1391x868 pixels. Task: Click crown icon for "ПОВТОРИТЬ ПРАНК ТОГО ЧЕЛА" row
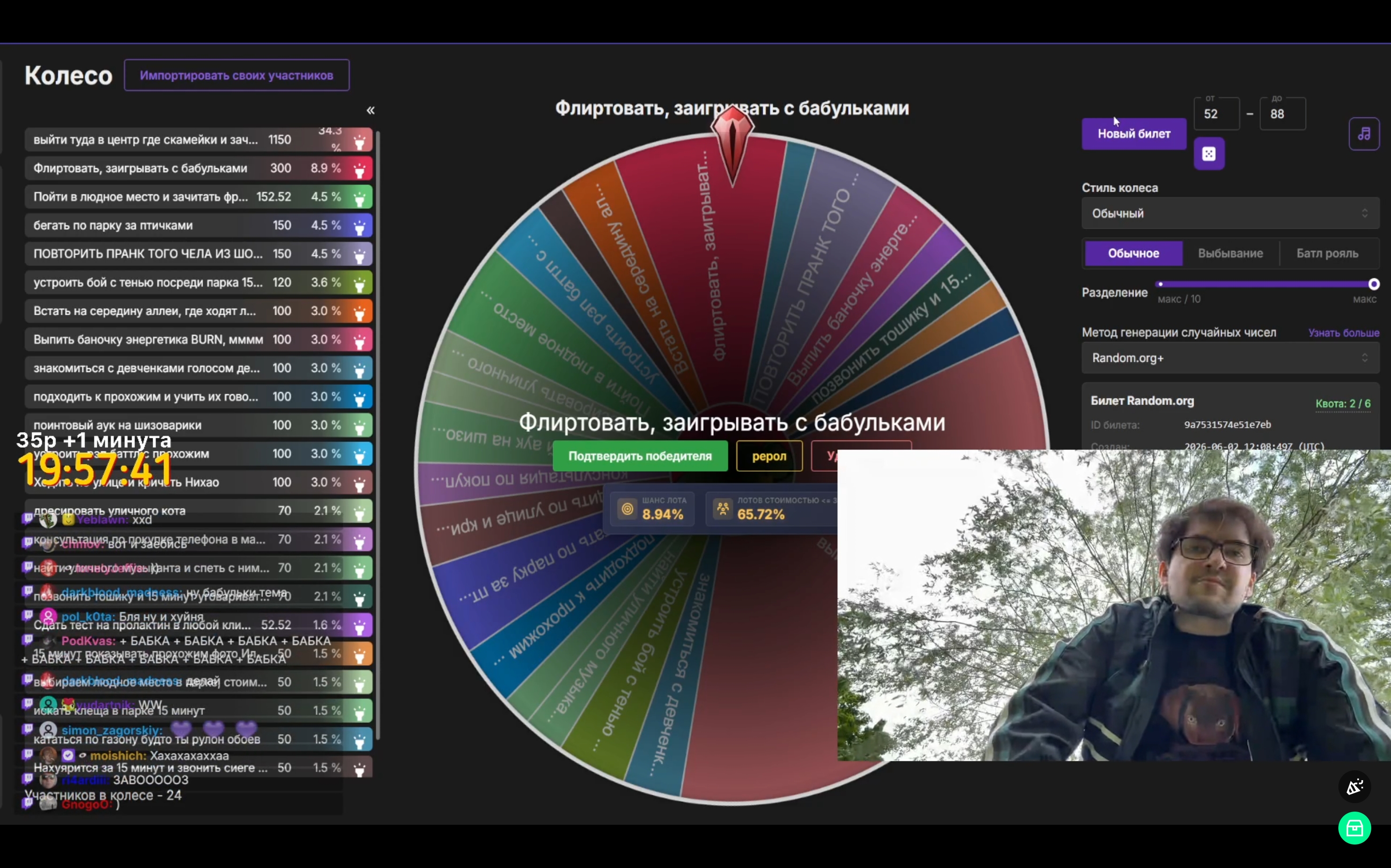[x=359, y=255]
